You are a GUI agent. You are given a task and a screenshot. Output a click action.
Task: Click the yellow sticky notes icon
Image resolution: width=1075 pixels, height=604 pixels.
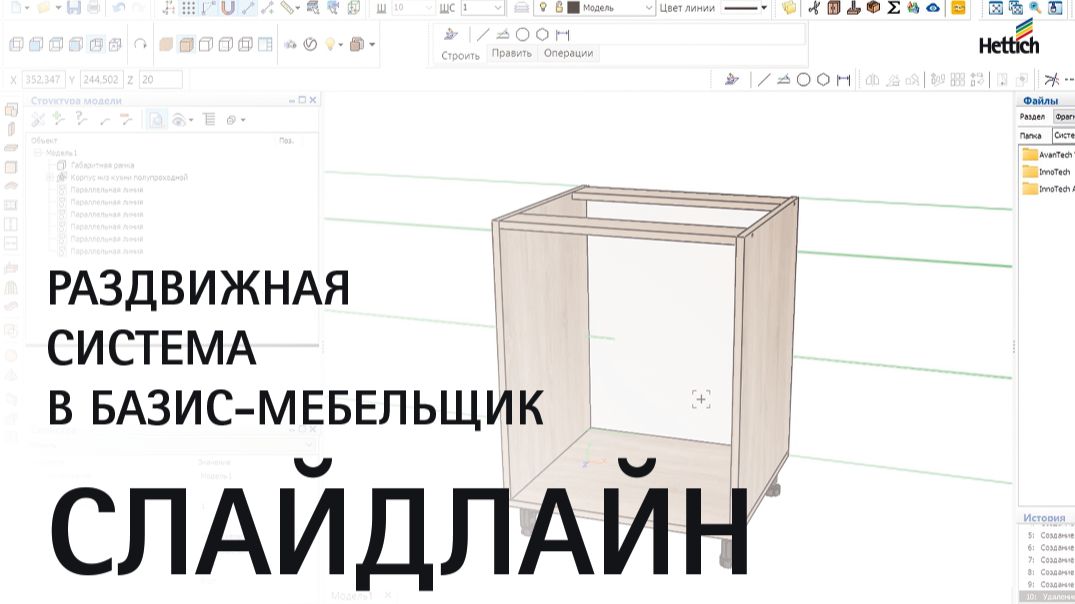coord(789,8)
